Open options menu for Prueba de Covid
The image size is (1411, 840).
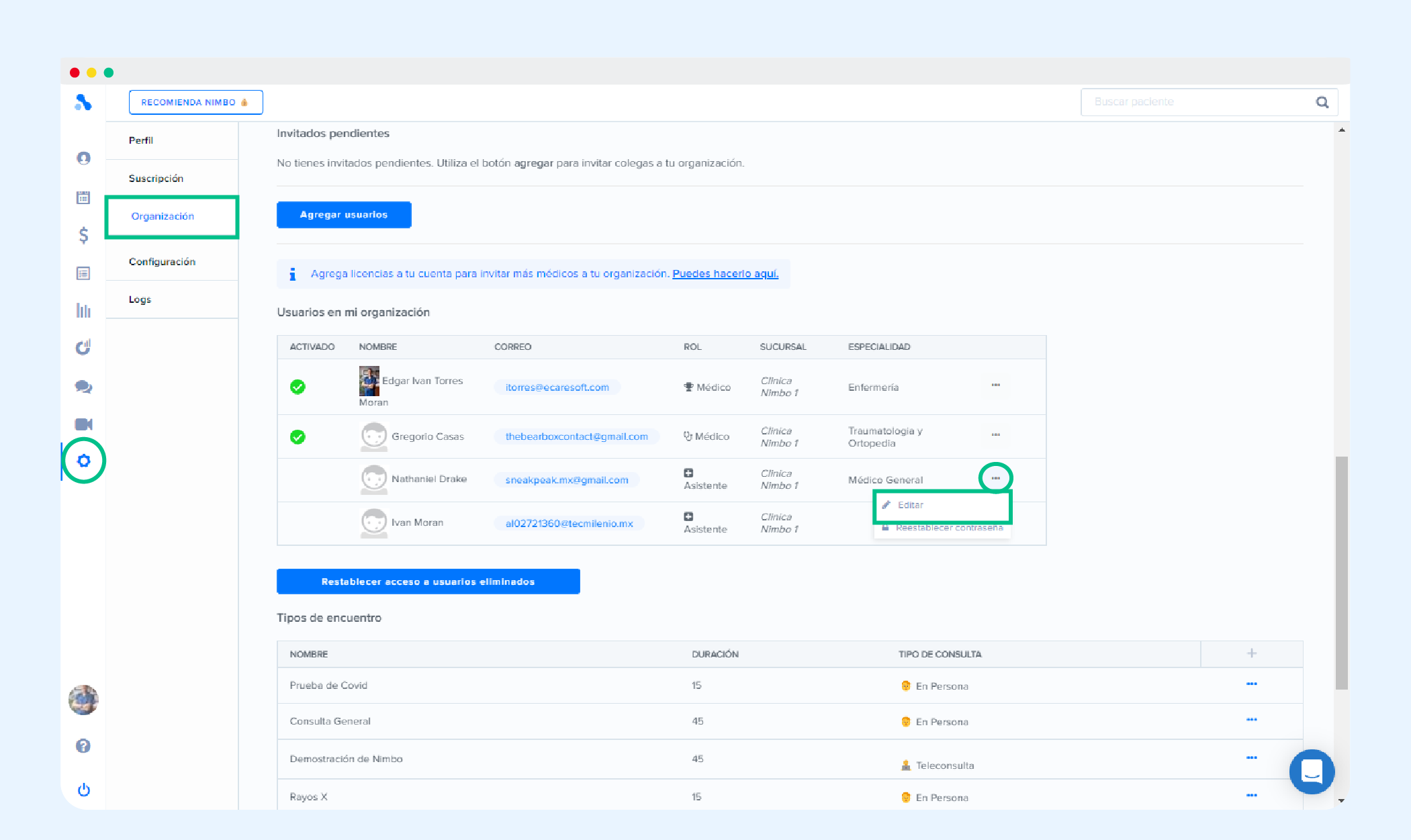coord(1251,684)
